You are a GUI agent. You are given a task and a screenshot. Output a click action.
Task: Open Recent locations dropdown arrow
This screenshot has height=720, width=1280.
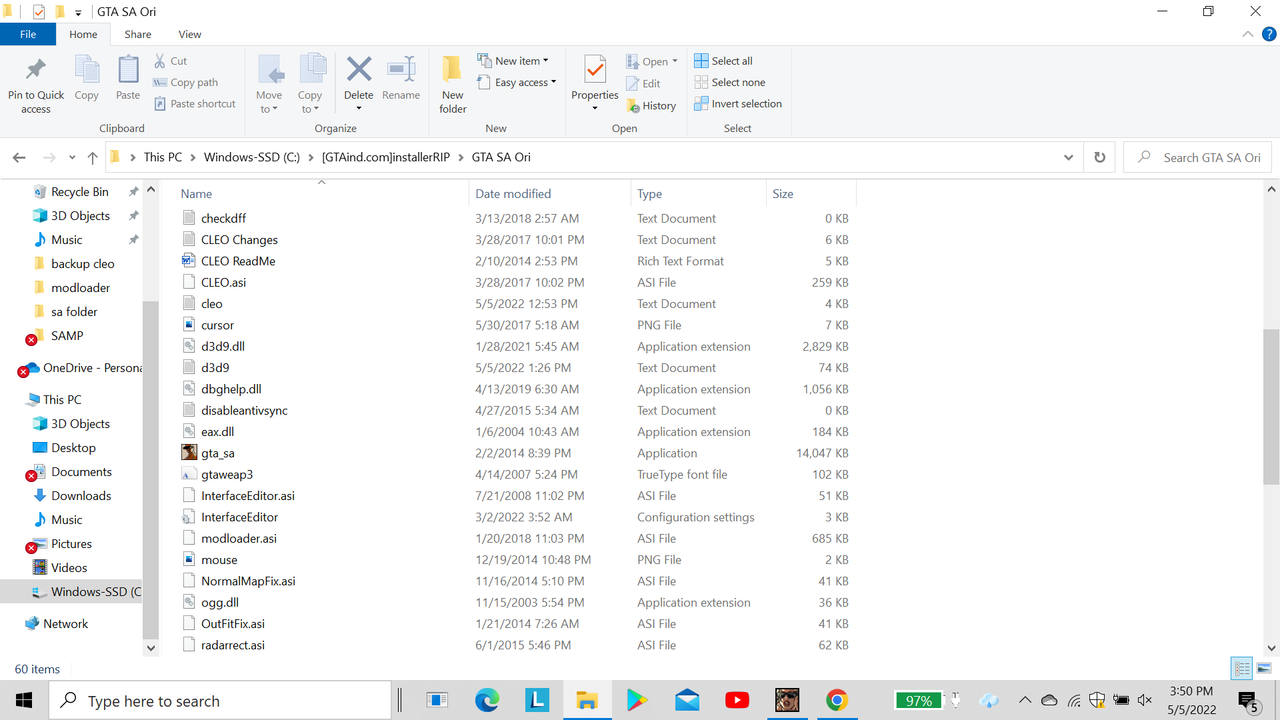click(x=72, y=158)
